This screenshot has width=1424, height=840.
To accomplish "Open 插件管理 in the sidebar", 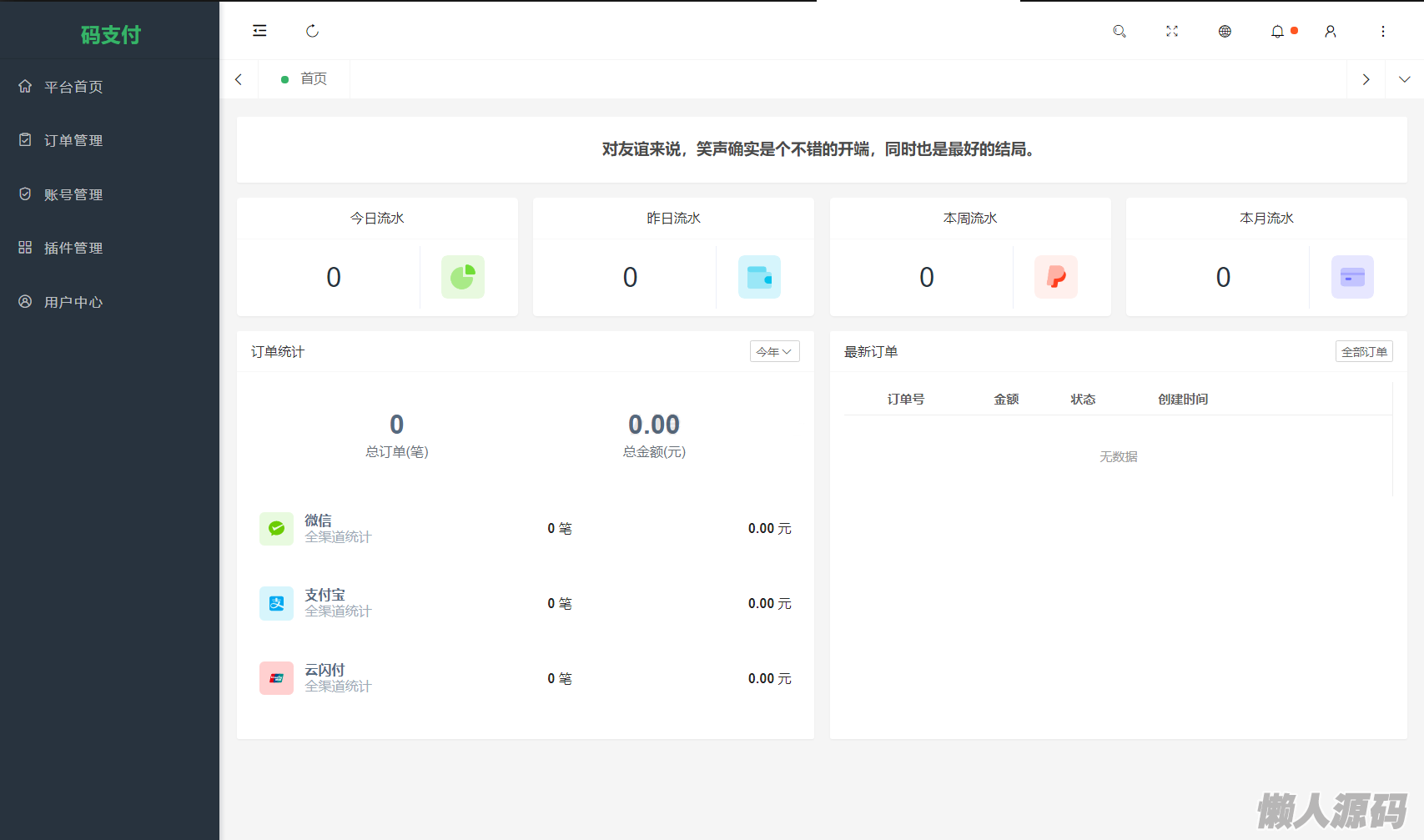I will (73, 248).
